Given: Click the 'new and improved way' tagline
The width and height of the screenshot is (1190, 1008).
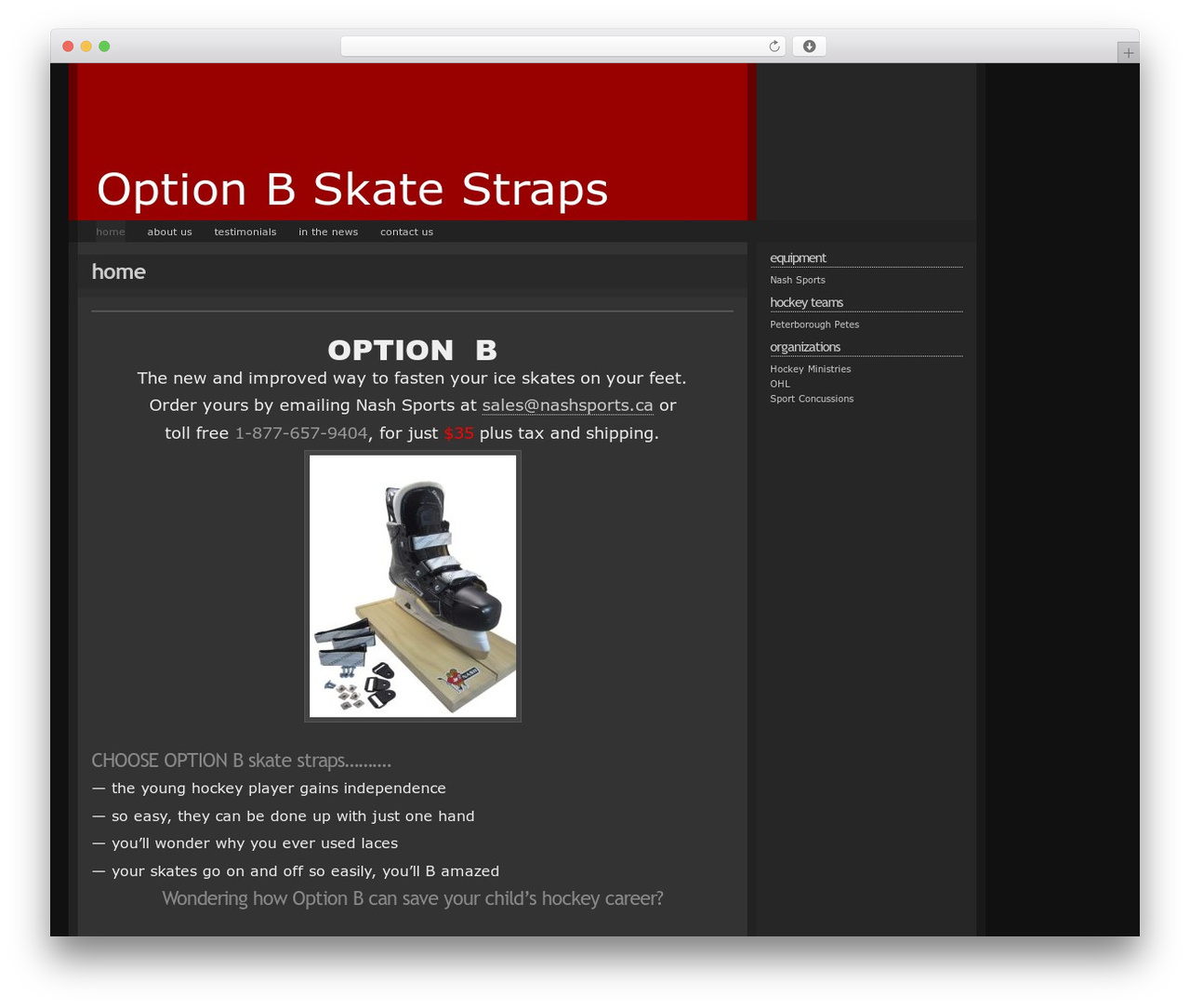Looking at the screenshot, I should [412, 378].
